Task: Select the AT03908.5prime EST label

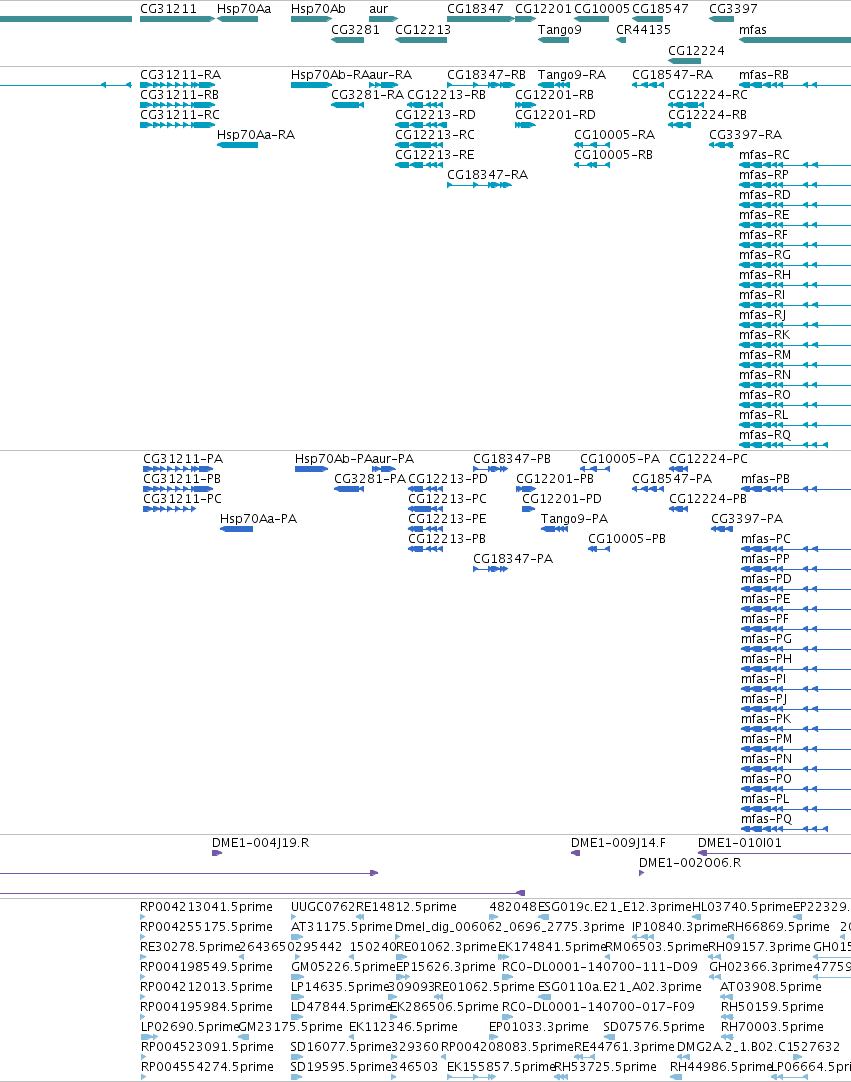Action: 771,987
